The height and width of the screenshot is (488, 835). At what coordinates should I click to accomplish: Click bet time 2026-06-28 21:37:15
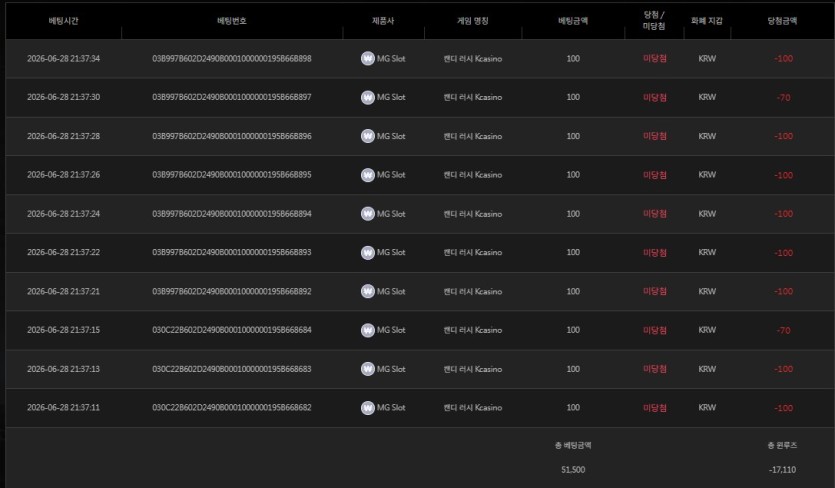coord(63,330)
